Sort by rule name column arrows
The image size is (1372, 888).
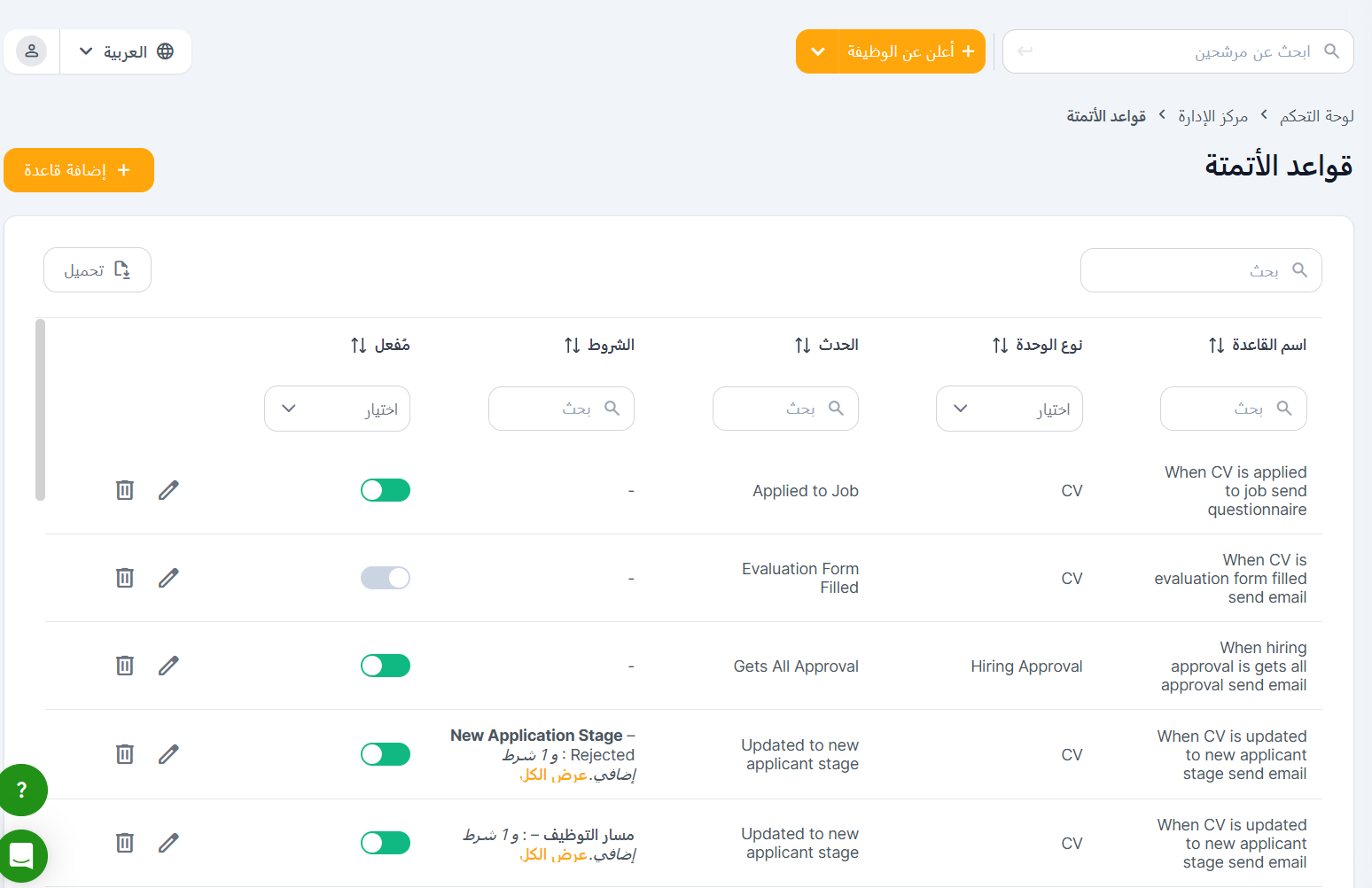[1216, 345]
